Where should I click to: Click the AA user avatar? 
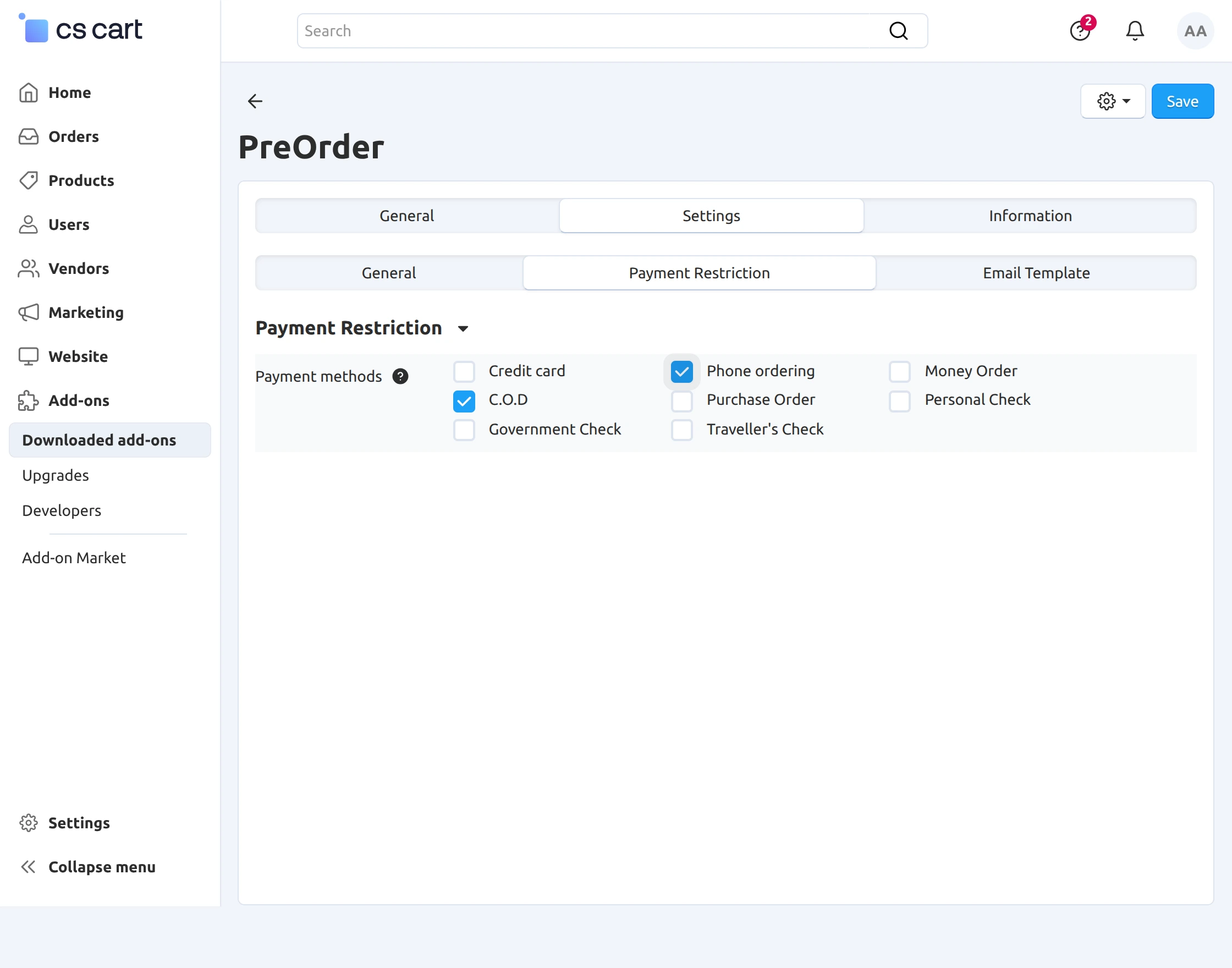[1195, 31]
